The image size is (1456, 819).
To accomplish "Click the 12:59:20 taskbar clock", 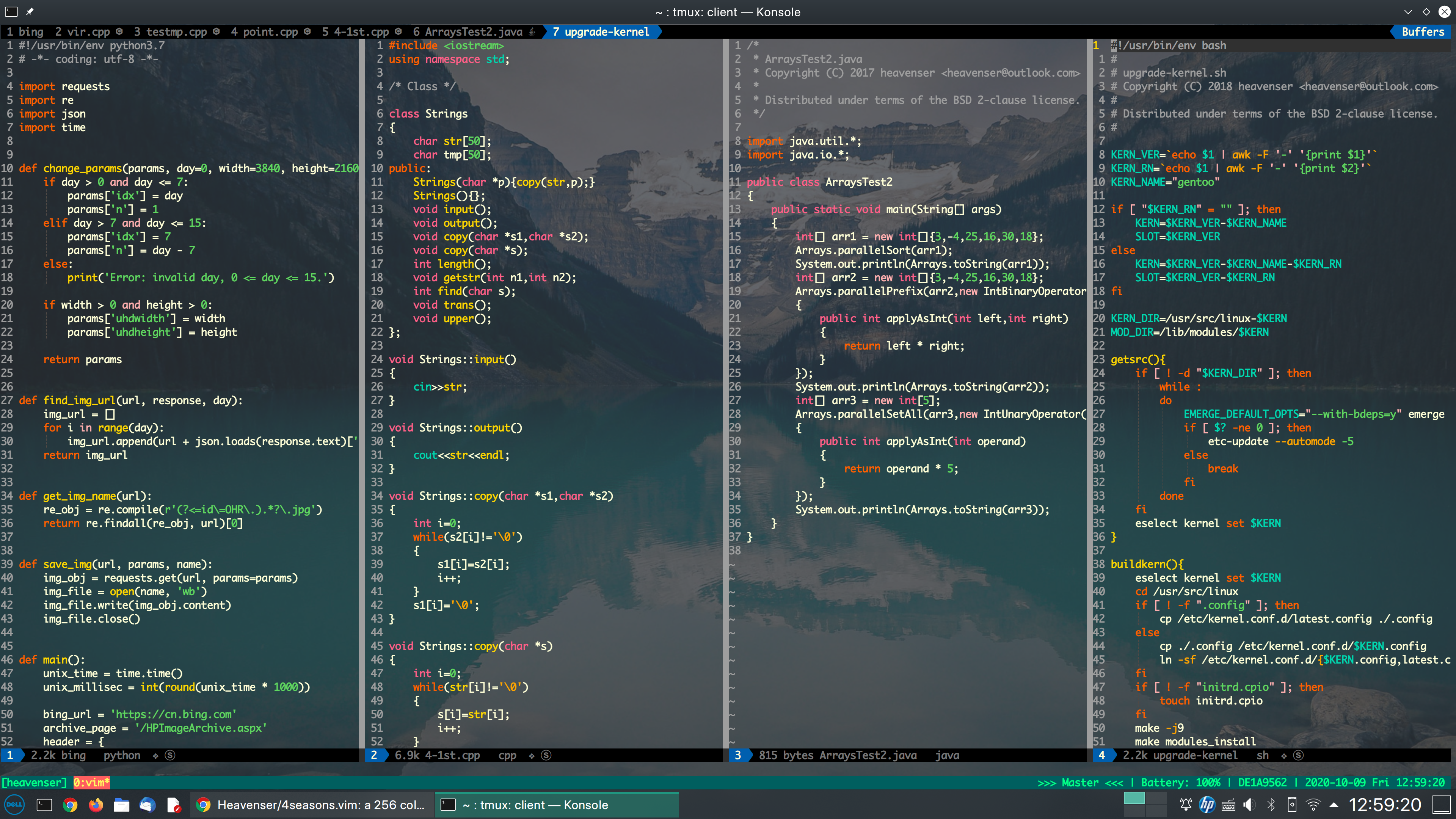I will (x=1385, y=805).
